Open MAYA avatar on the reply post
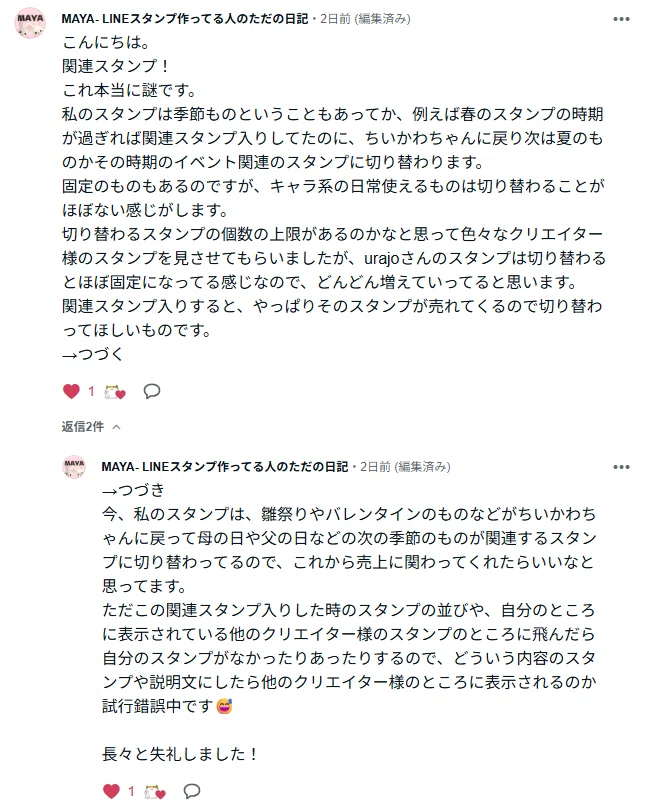 pos(74,467)
